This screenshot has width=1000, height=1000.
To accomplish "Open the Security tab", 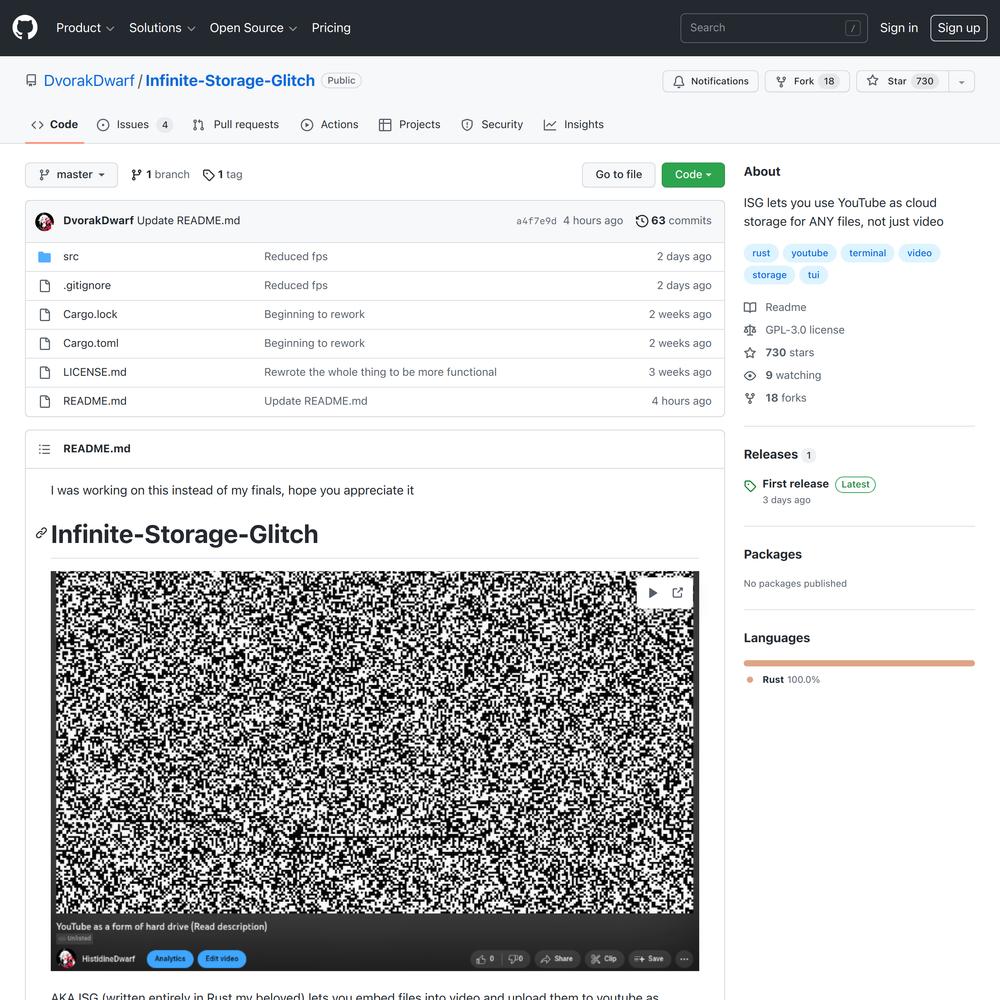I will coord(492,124).
